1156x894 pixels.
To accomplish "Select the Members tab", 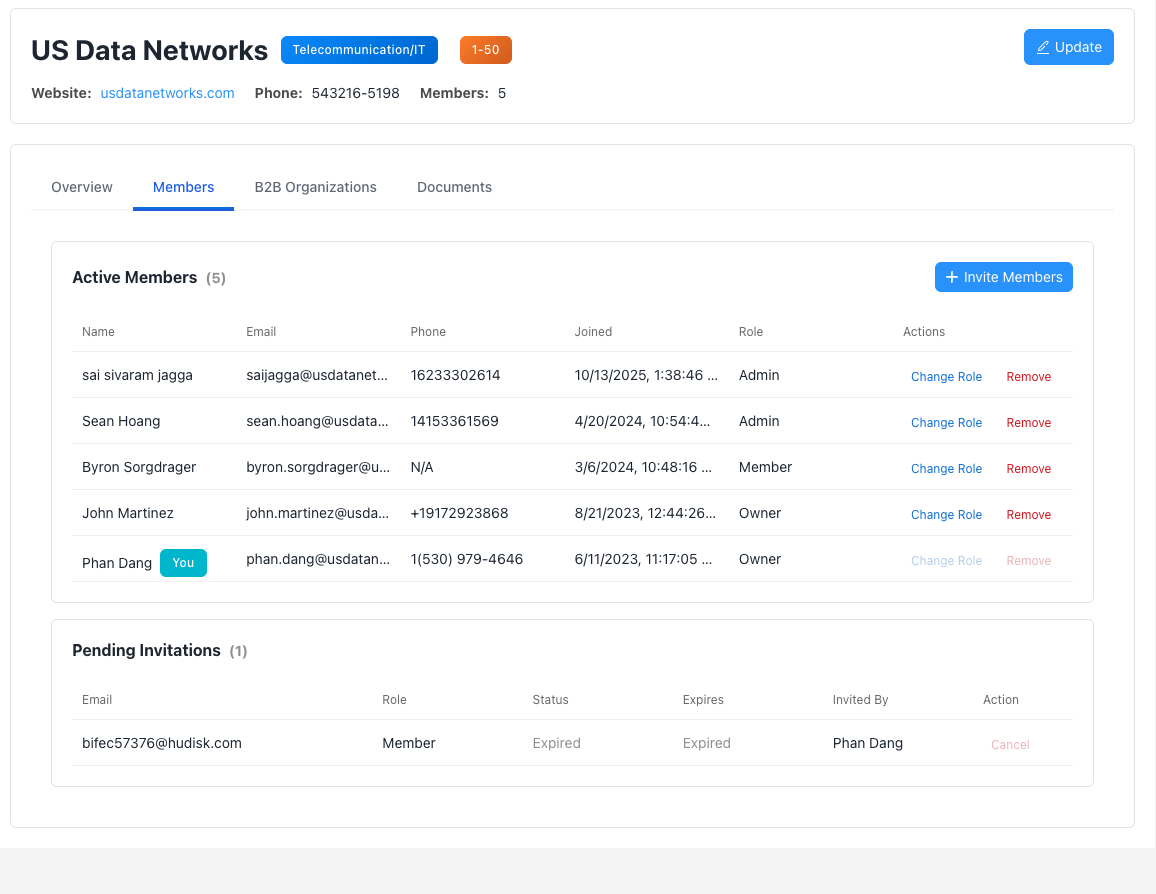I will tap(183, 187).
